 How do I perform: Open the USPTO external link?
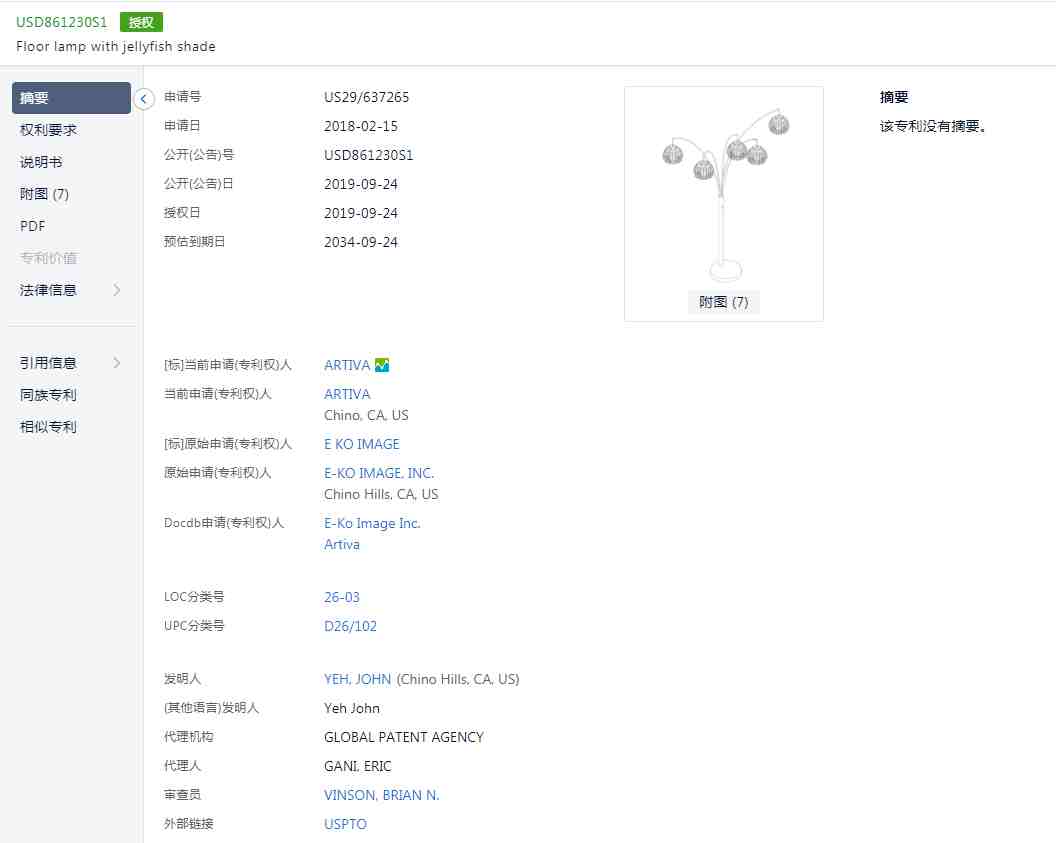tap(345, 824)
